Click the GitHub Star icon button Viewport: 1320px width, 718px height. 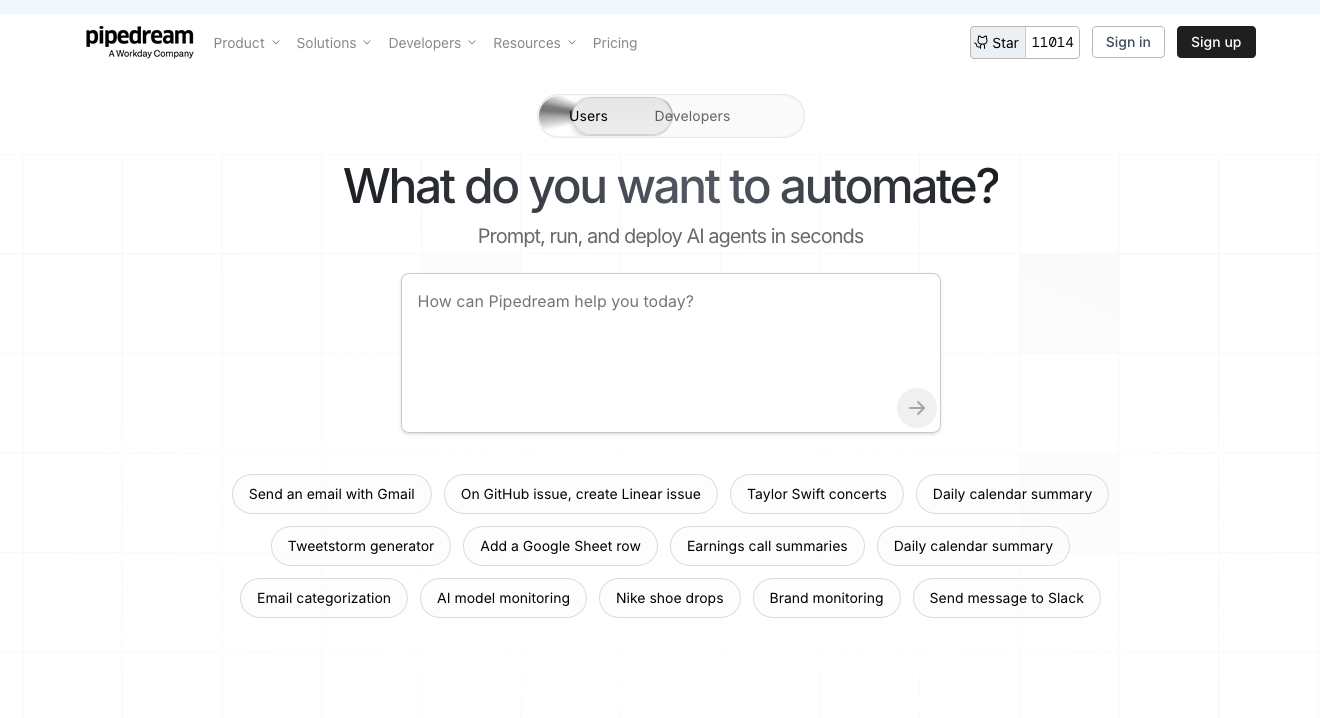[x=998, y=43]
